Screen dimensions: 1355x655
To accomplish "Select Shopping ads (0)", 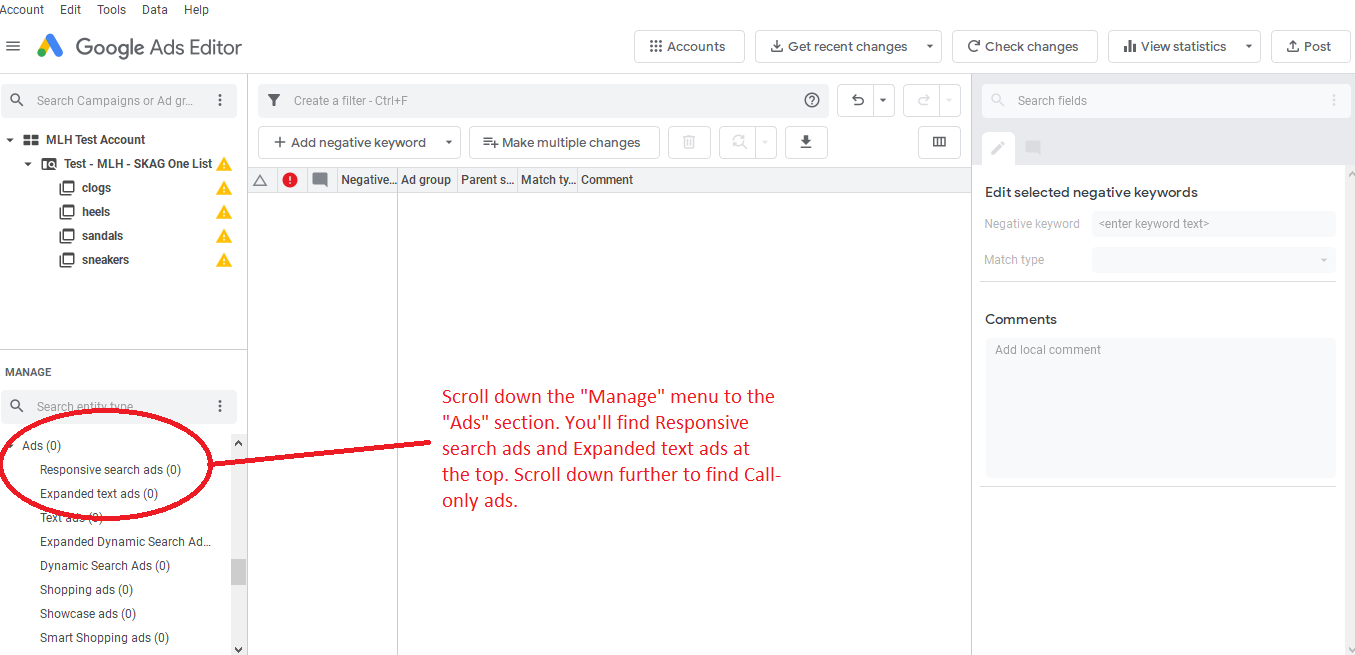I will click(x=86, y=590).
